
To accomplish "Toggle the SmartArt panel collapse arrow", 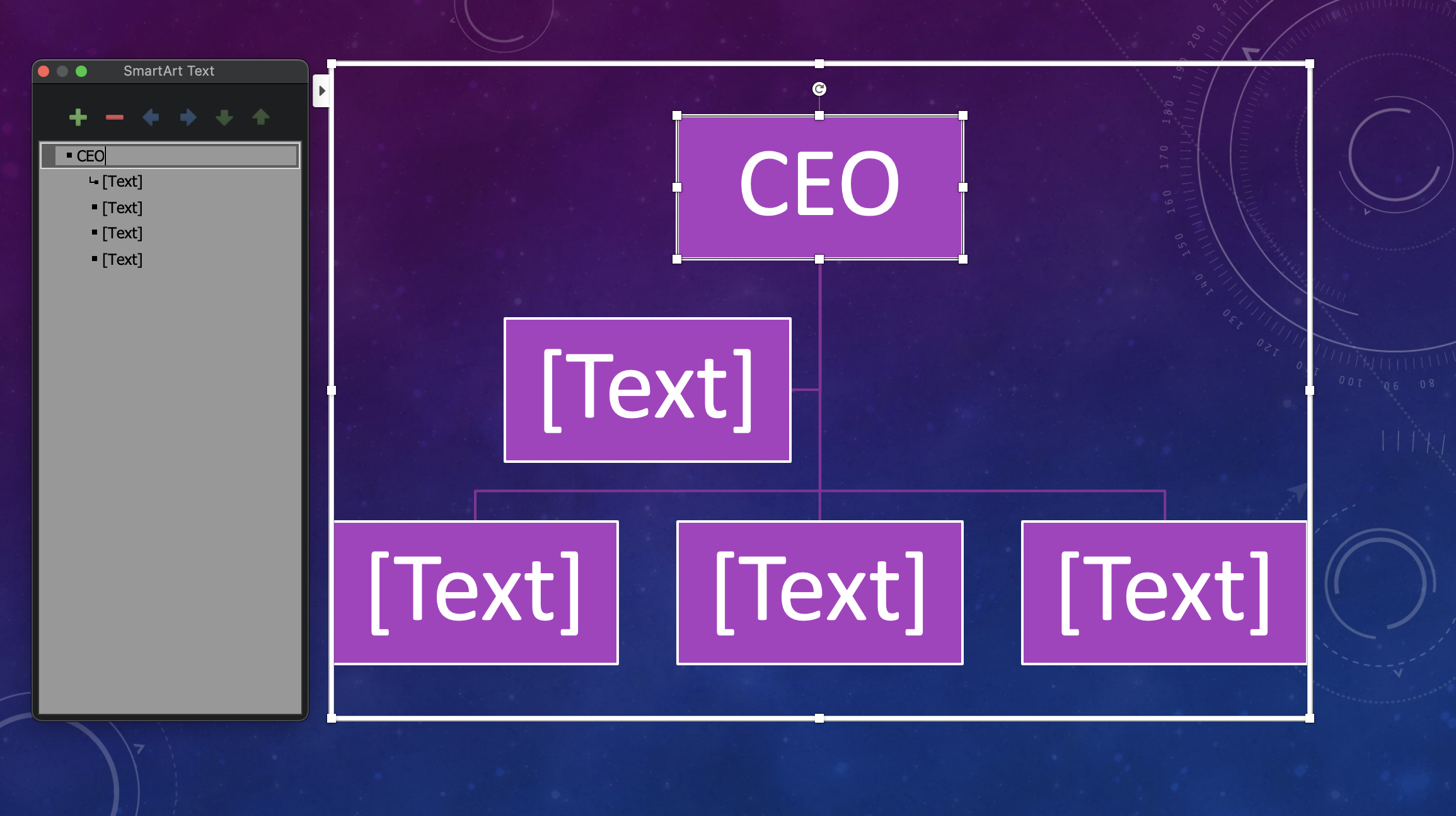I will click(323, 91).
